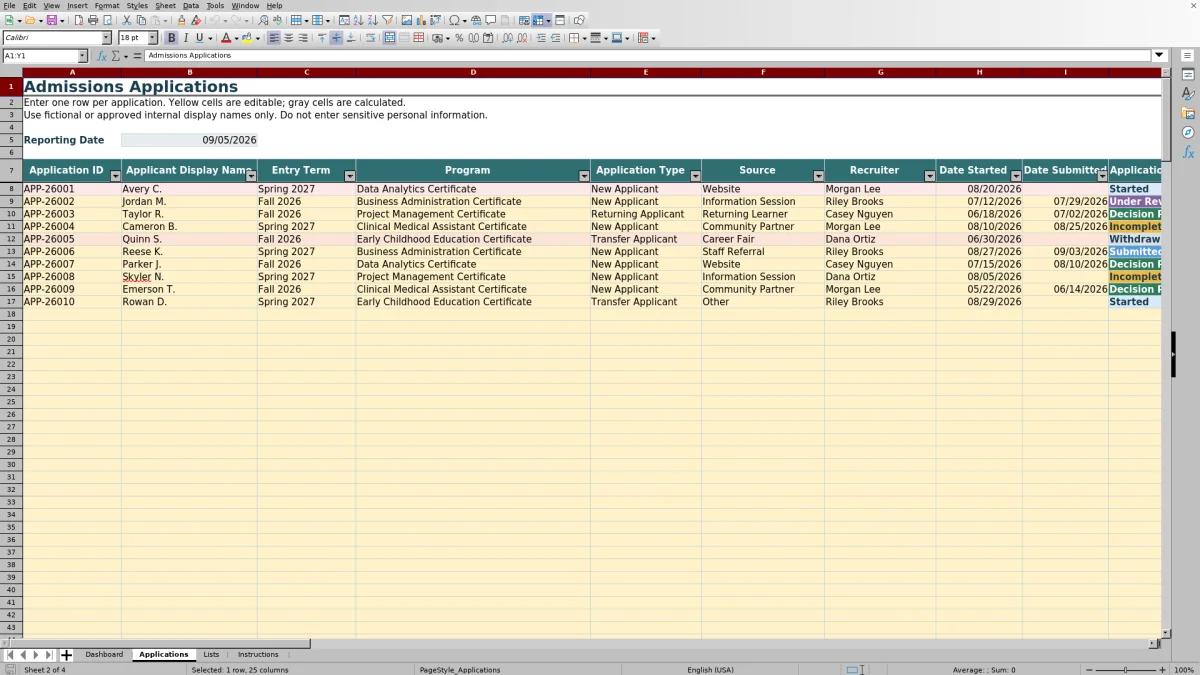Expand the Name Box dropdown
The image size is (1200, 675).
83,56
